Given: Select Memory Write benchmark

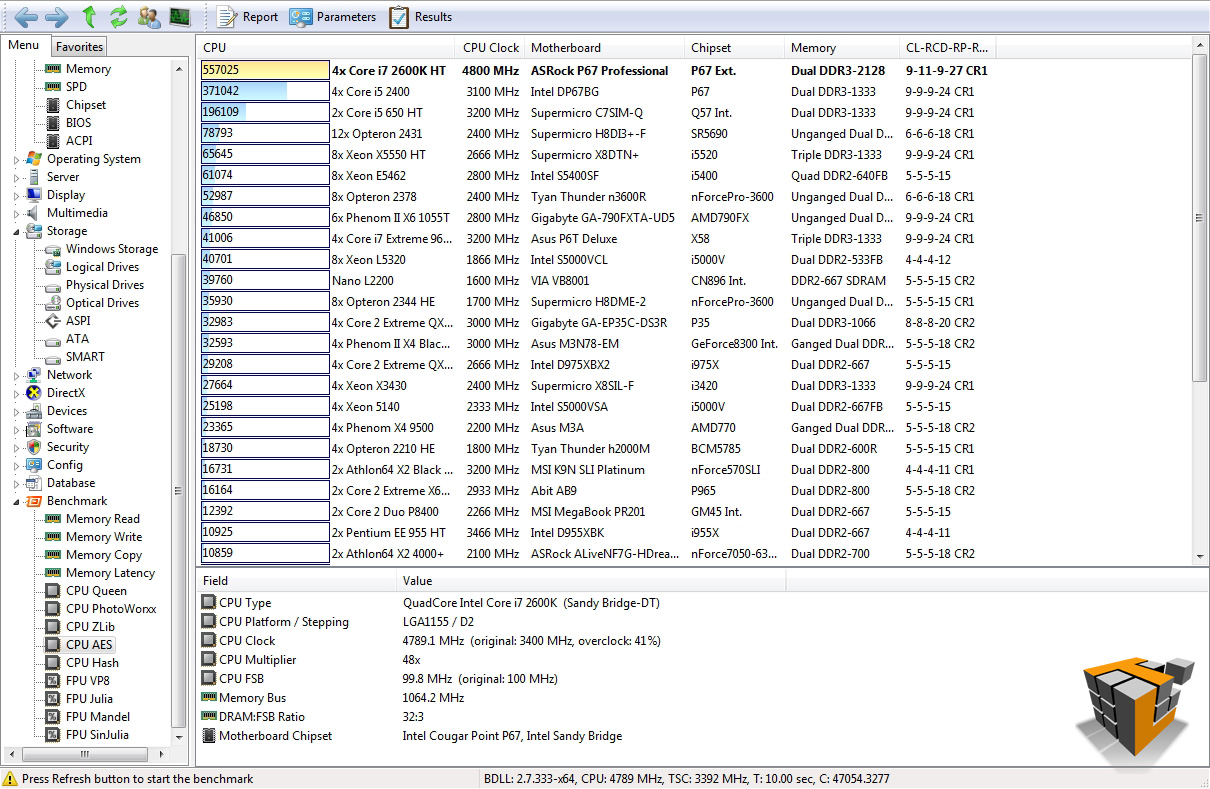Looking at the screenshot, I should pos(104,537).
